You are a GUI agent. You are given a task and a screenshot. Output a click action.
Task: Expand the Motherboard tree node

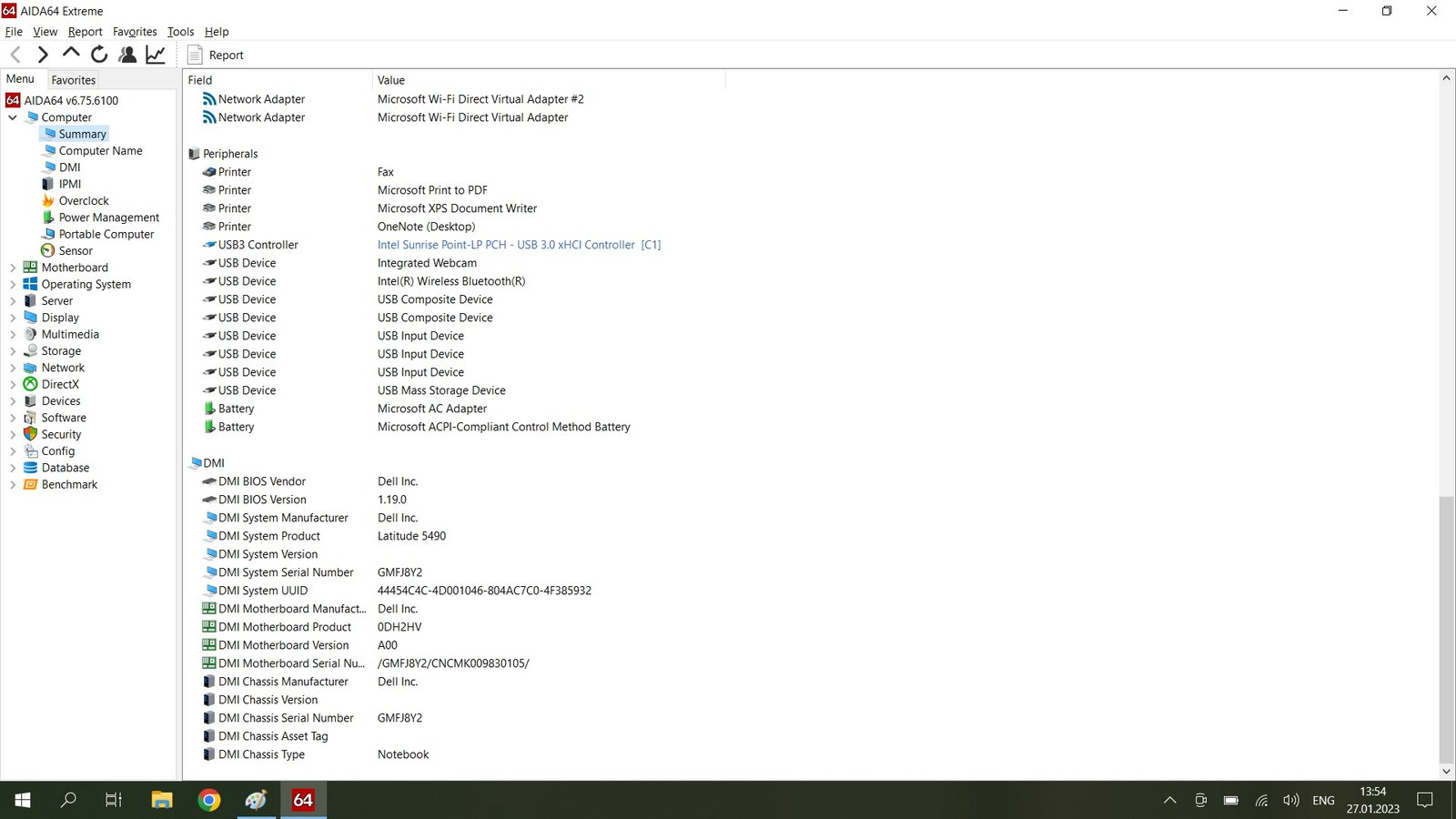[x=13, y=268]
